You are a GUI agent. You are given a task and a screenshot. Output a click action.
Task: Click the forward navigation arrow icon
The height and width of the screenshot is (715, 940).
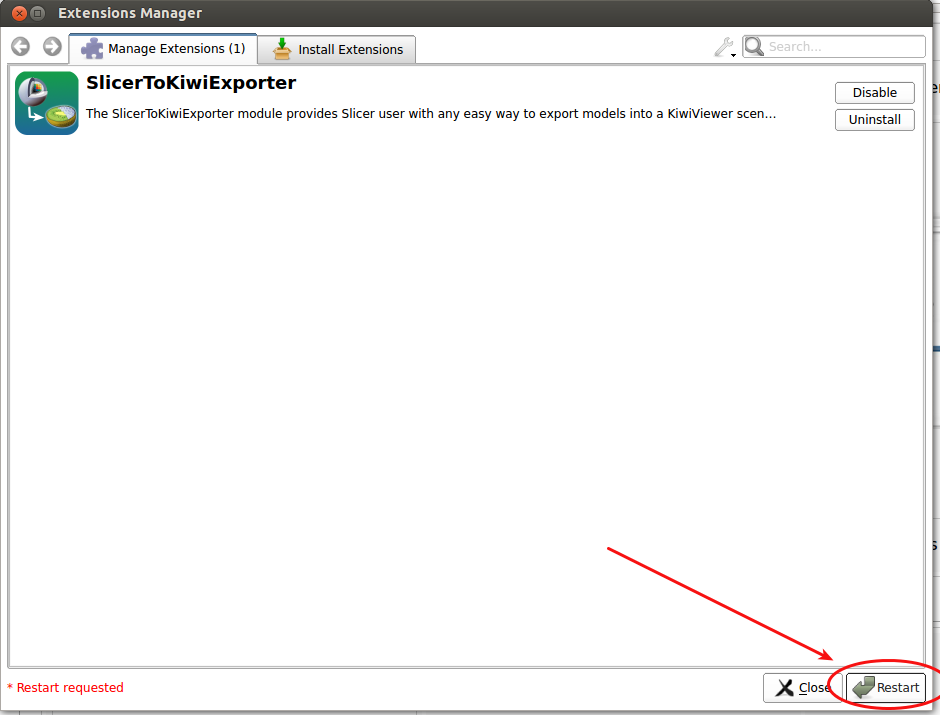coord(52,47)
